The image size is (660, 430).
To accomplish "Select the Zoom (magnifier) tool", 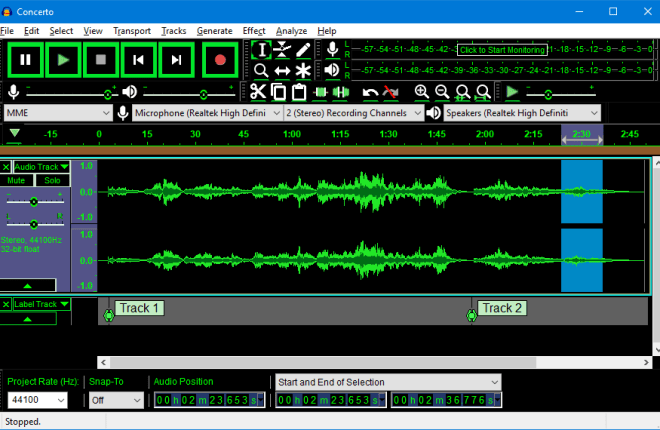I will tap(261, 70).
